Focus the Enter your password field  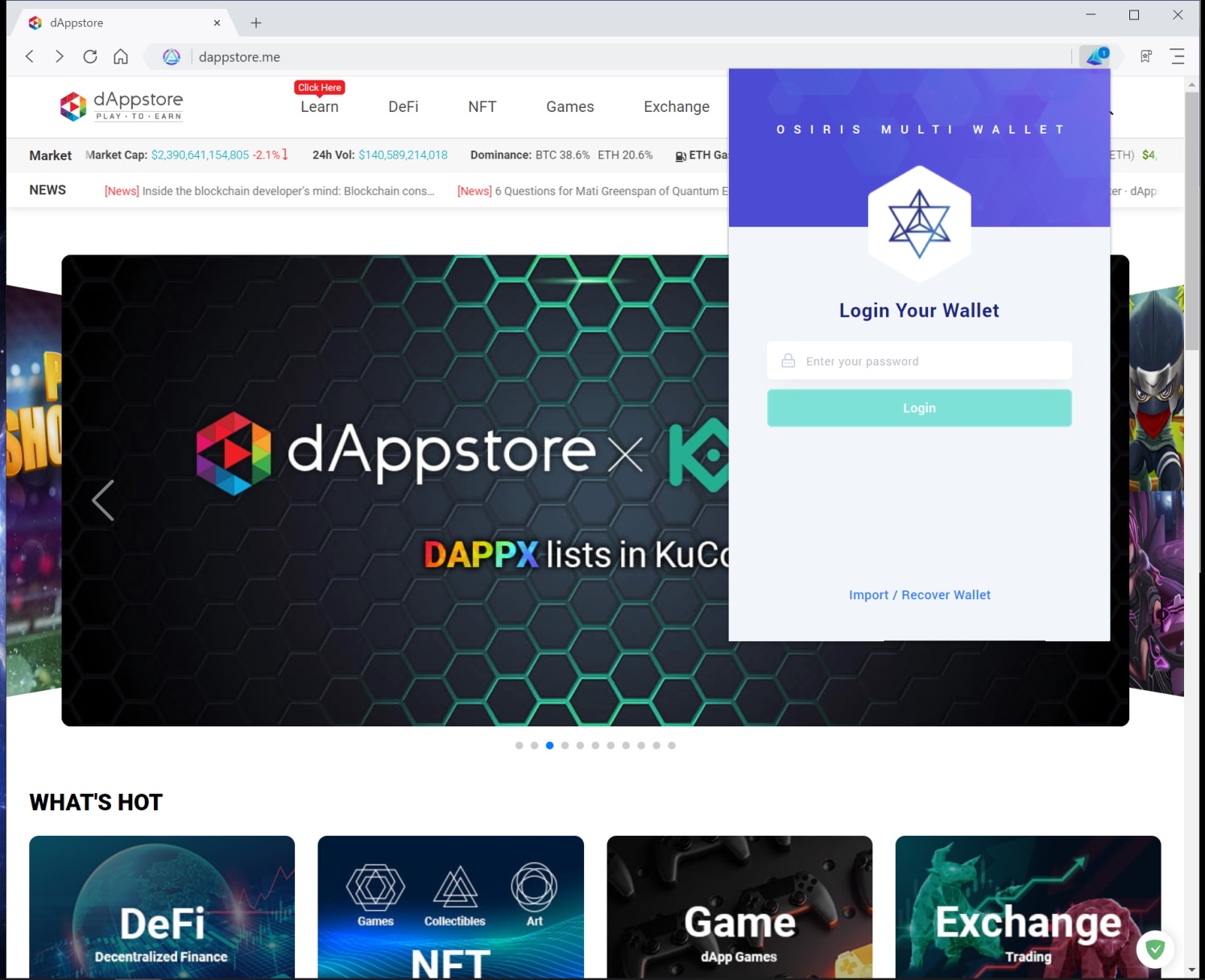click(x=919, y=361)
